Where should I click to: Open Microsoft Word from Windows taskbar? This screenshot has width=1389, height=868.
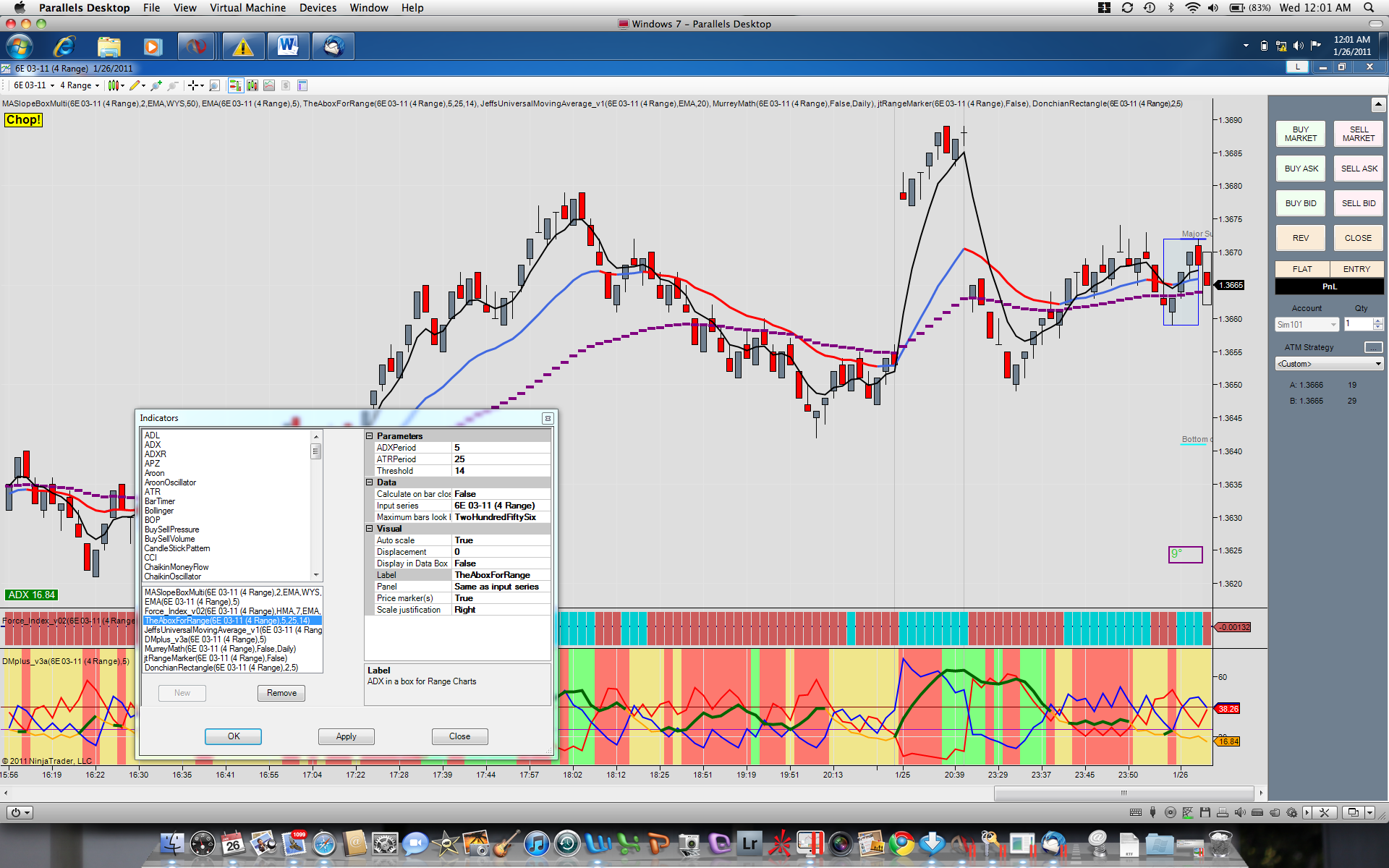point(288,47)
